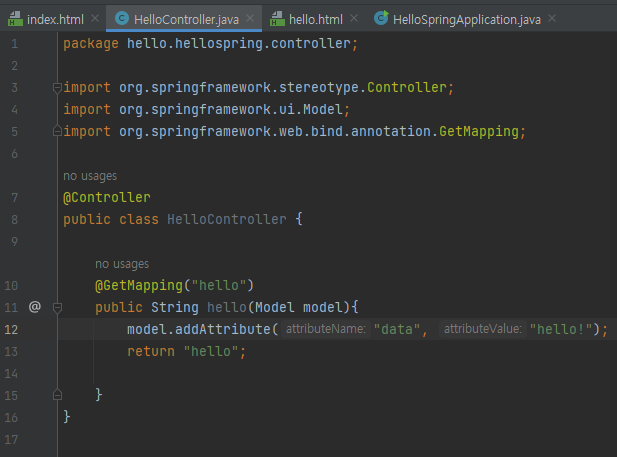Click the runnable class icon on HelloSpringApplication.java tab

(381, 18)
